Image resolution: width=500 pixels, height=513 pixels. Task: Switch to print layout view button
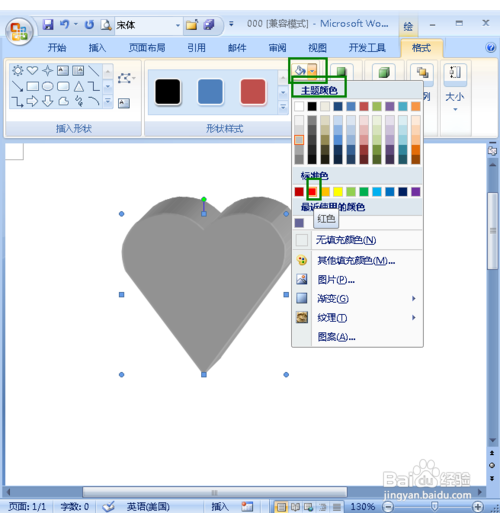[x=281, y=507]
